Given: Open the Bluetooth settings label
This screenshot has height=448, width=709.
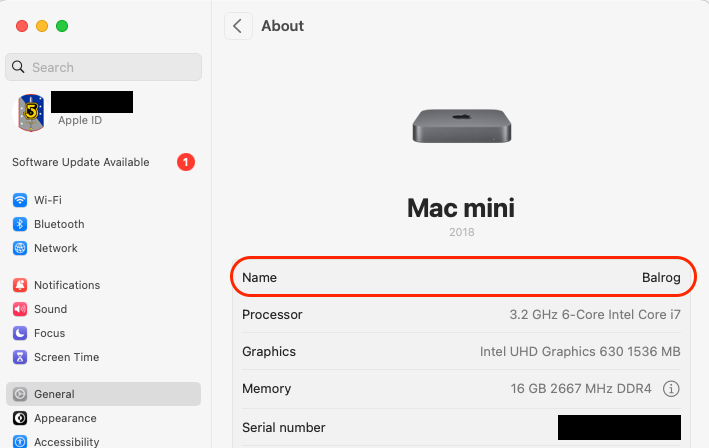Looking at the screenshot, I should click(59, 224).
